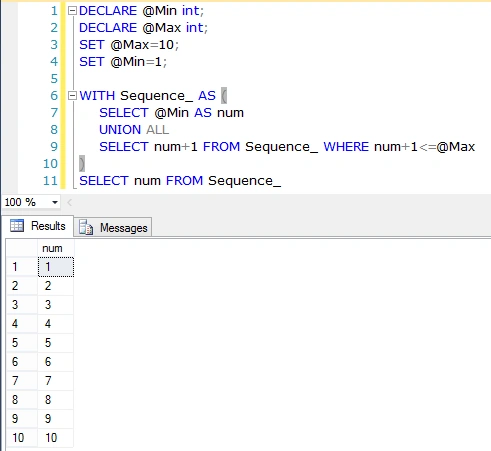
Task: Click row header number 10
Action: pos(22,438)
